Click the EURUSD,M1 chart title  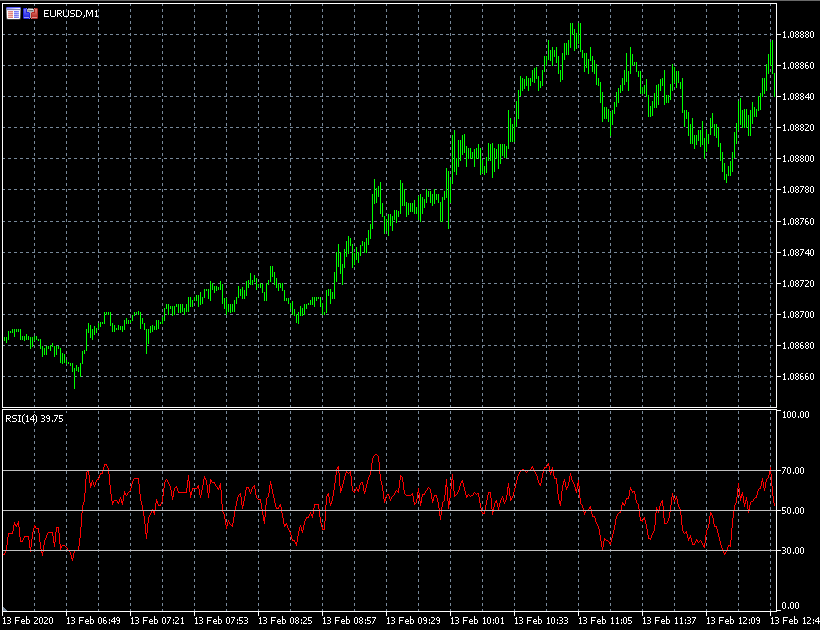(x=71, y=14)
